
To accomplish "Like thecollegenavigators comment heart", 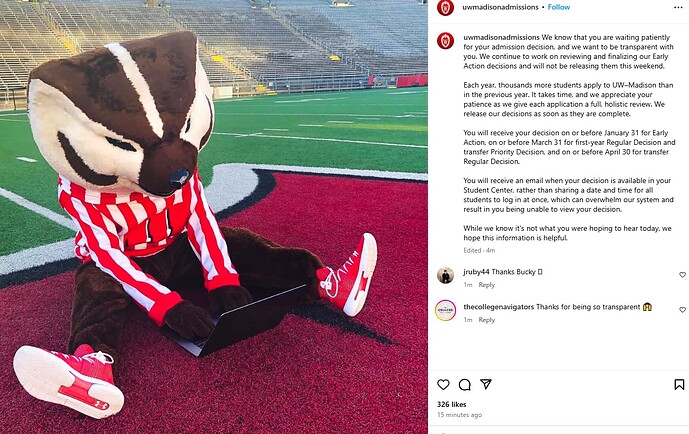I will pos(682,310).
